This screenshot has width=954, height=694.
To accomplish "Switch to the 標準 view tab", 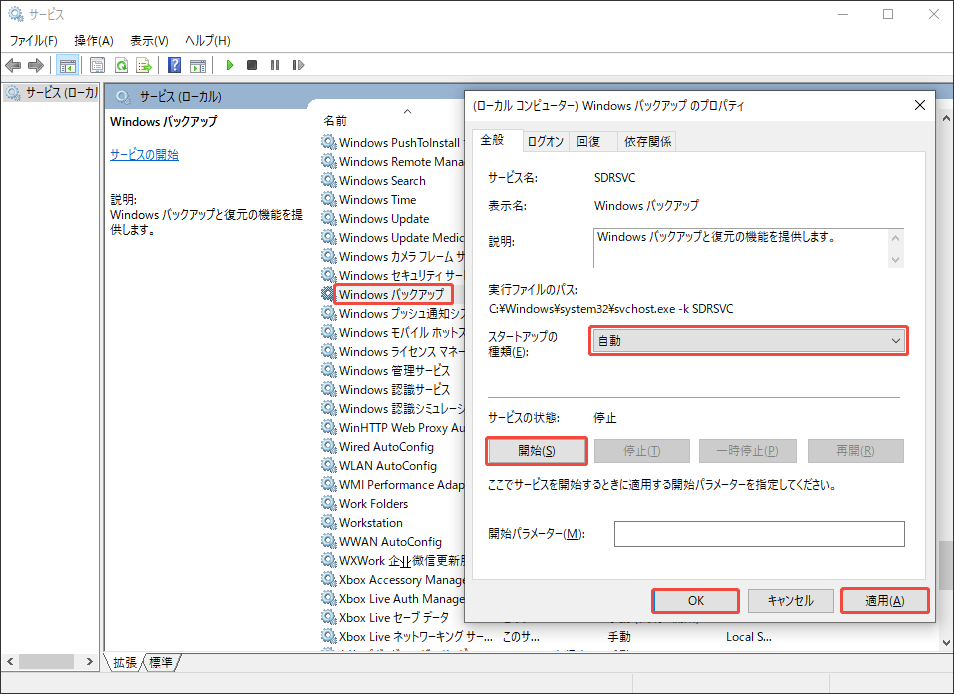I will 161,662.
